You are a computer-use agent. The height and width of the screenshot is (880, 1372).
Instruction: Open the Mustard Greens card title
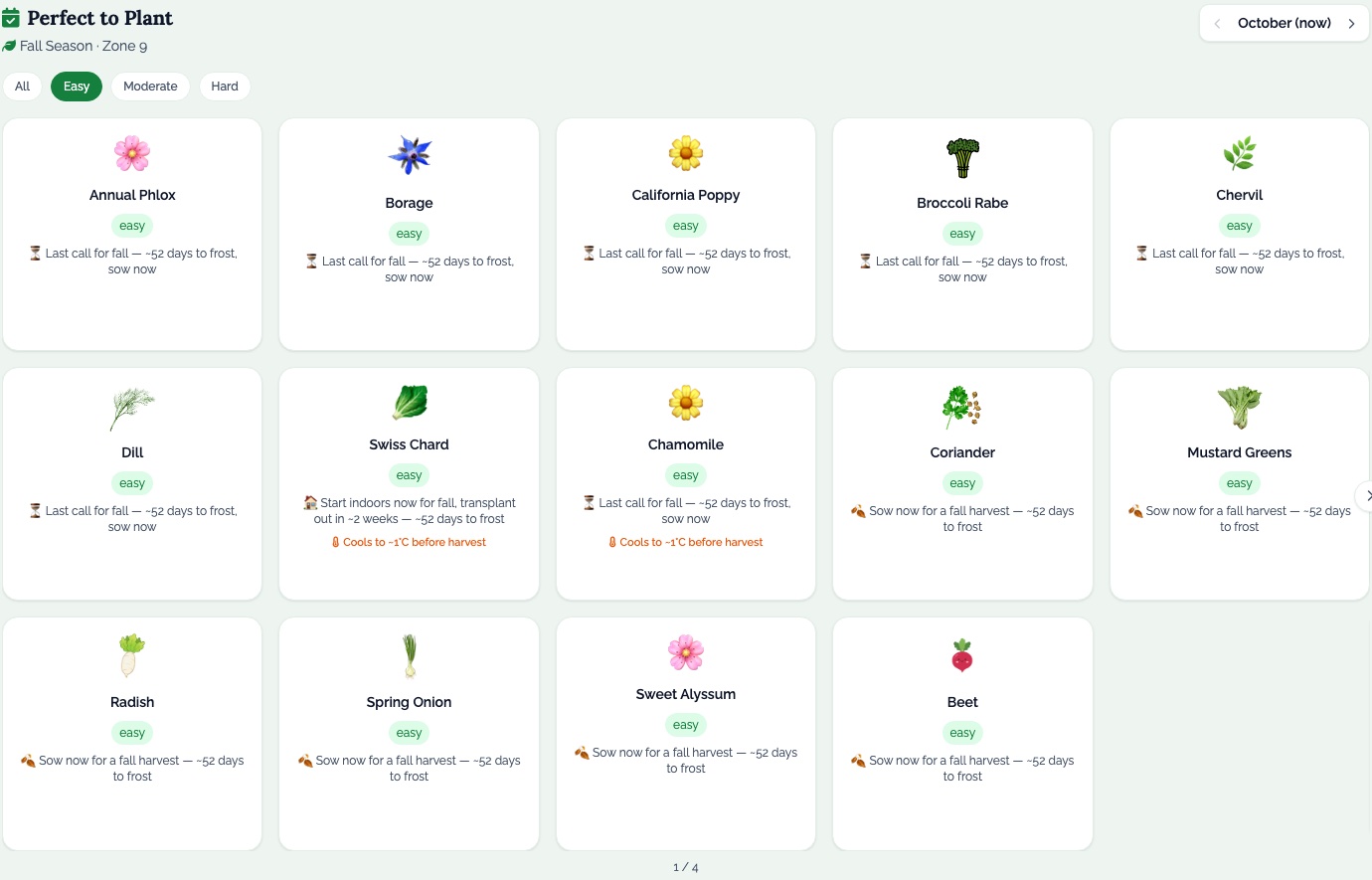click(1239, 452)
